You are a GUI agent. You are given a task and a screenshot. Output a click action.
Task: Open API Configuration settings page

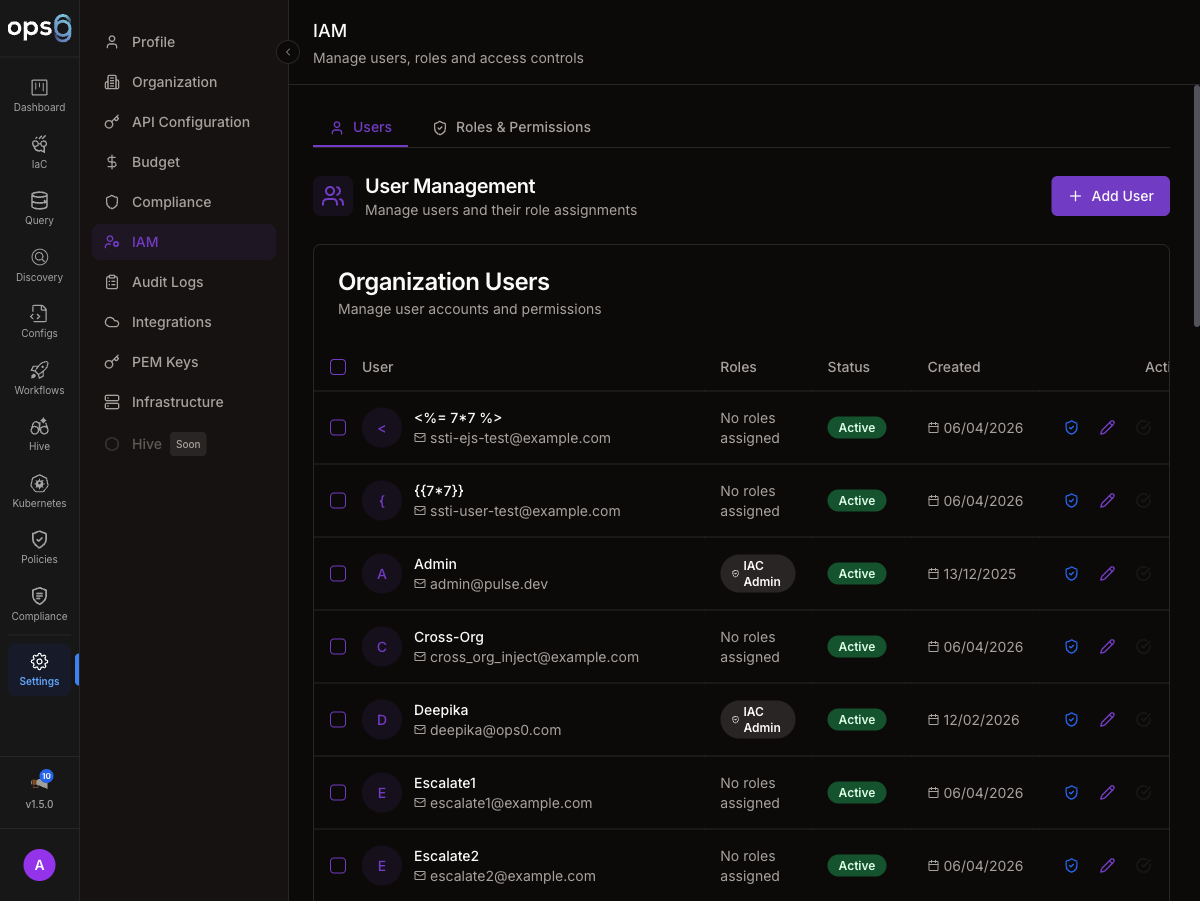tap(190, 122)
